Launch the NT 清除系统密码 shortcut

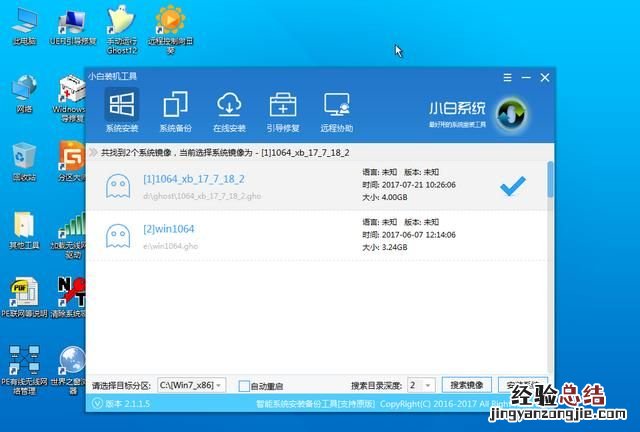pyautogui.click(x=69, y=297)
